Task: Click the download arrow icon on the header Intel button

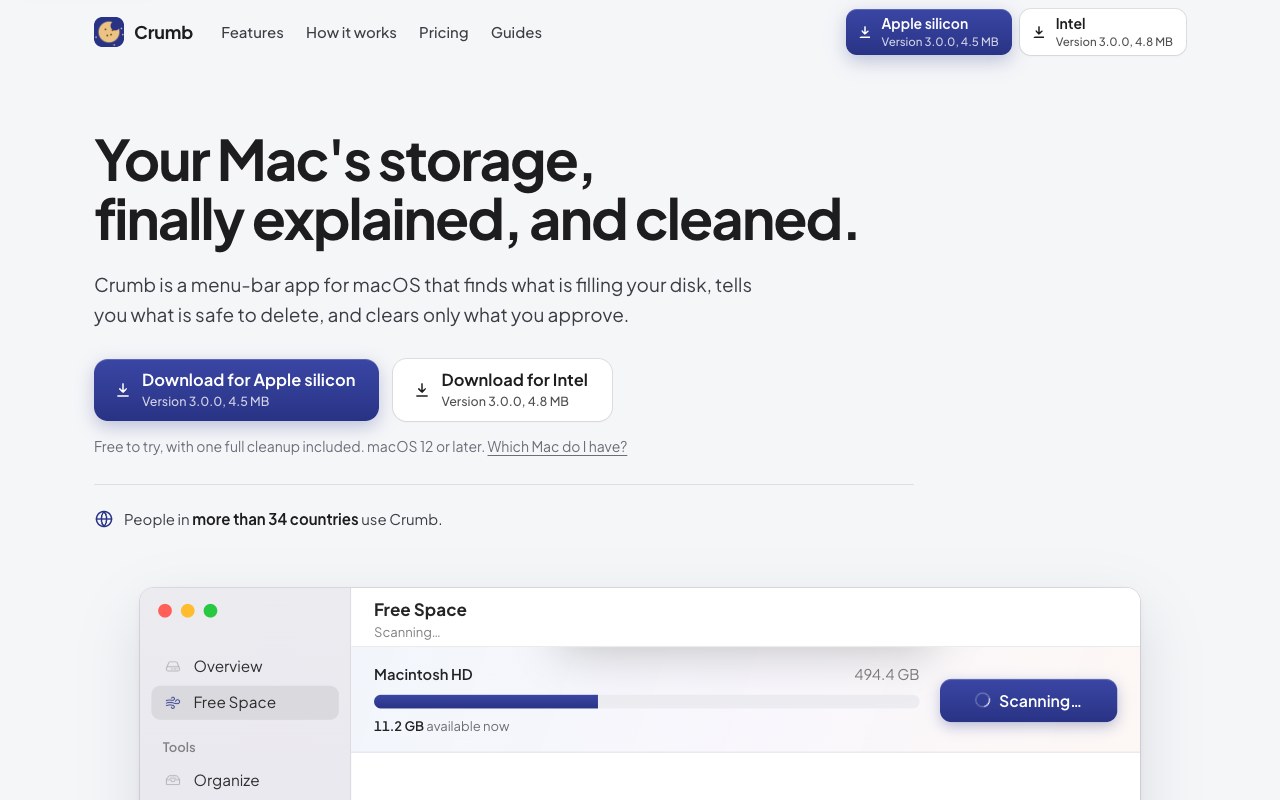Action: coord(1039,32)
